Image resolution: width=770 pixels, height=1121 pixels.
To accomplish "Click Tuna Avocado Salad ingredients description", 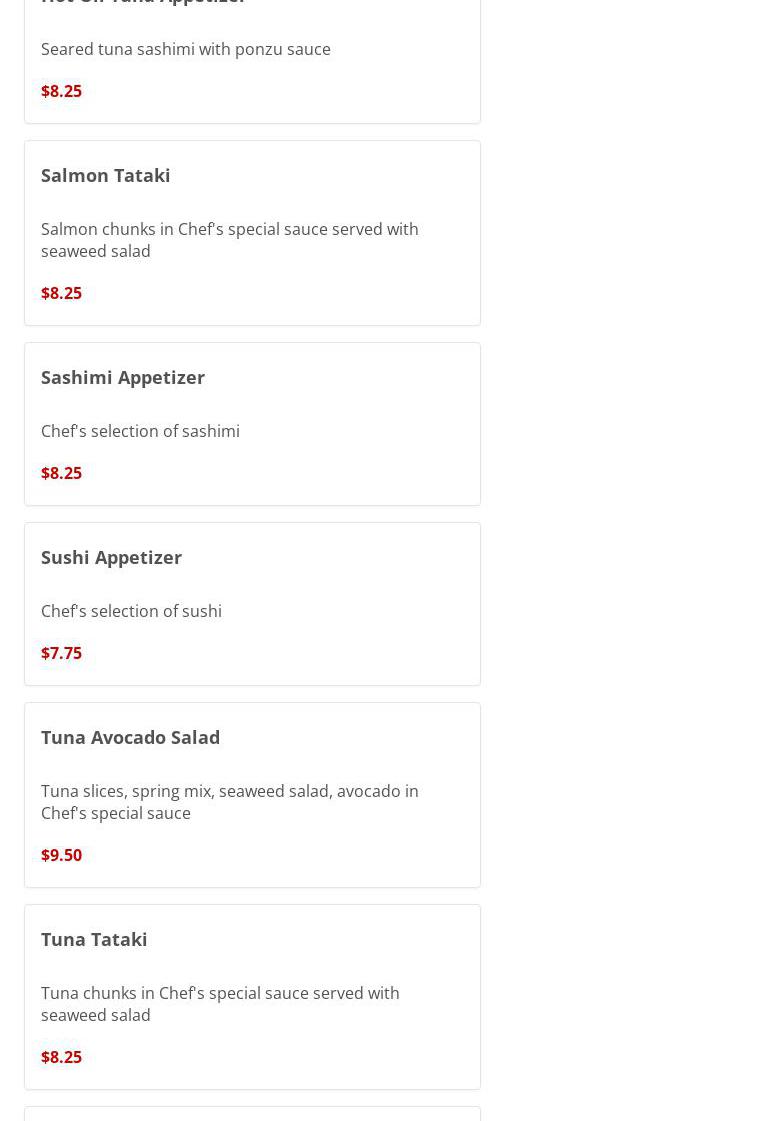I will (x=229, y=802).
